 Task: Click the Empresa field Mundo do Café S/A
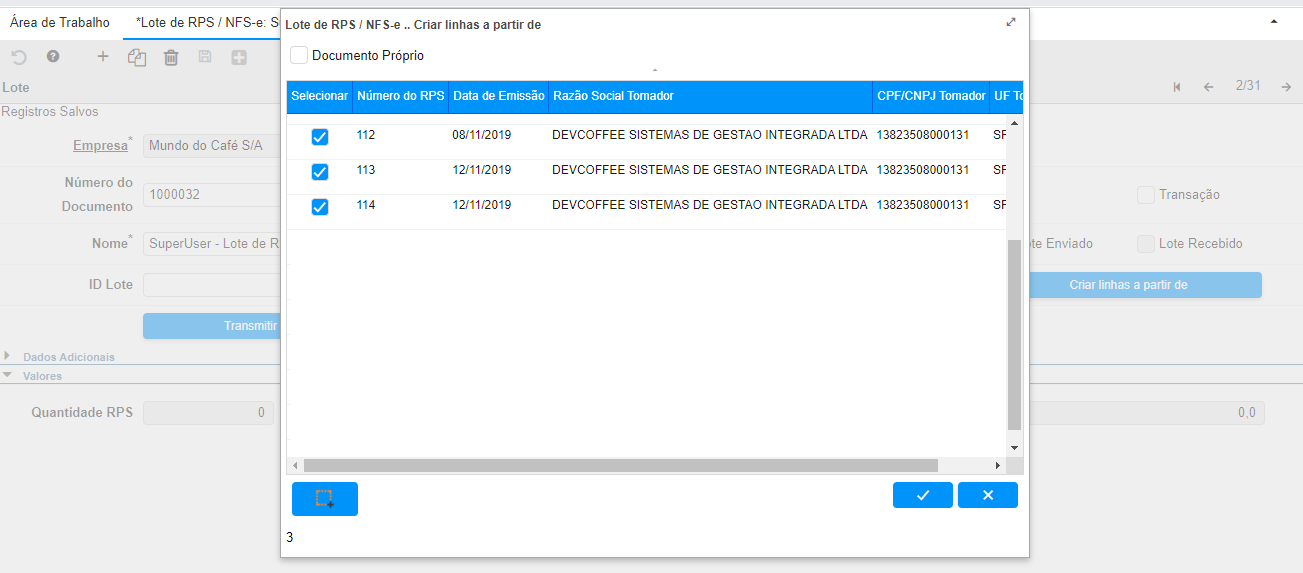[x=211, y=146]
